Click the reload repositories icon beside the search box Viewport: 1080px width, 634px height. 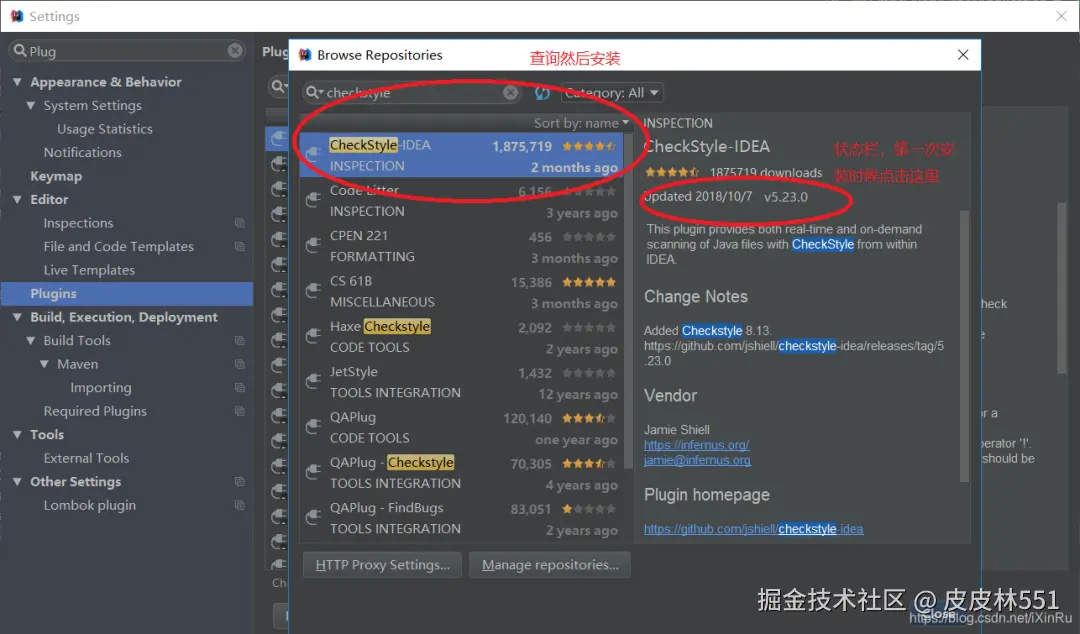[x=542, y=91]
